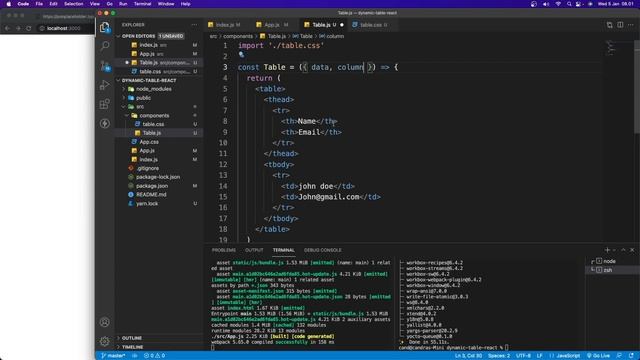Click the LF end of line setting

539,356
